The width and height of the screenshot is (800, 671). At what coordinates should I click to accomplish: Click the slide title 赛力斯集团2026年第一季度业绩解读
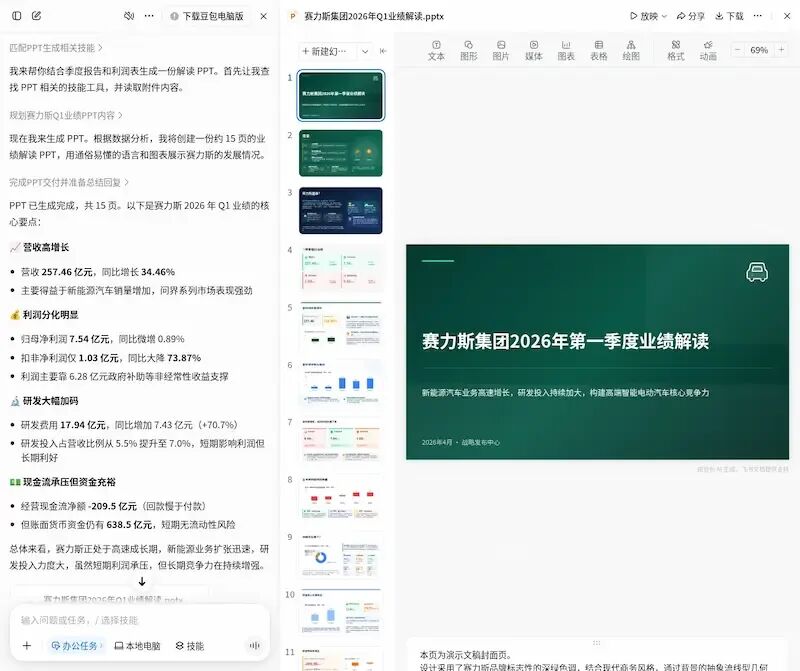click(565, 341)
